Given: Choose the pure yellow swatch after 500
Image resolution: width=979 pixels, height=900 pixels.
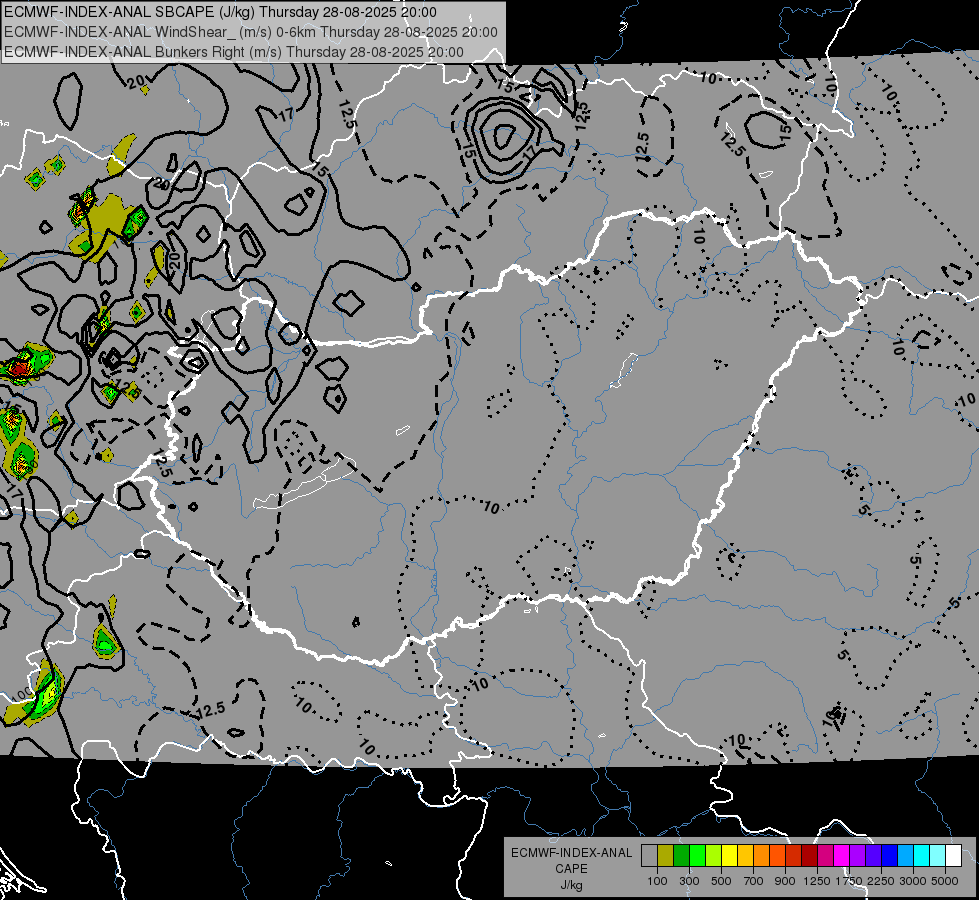Looking at the screenshot, I should point(729,855).
